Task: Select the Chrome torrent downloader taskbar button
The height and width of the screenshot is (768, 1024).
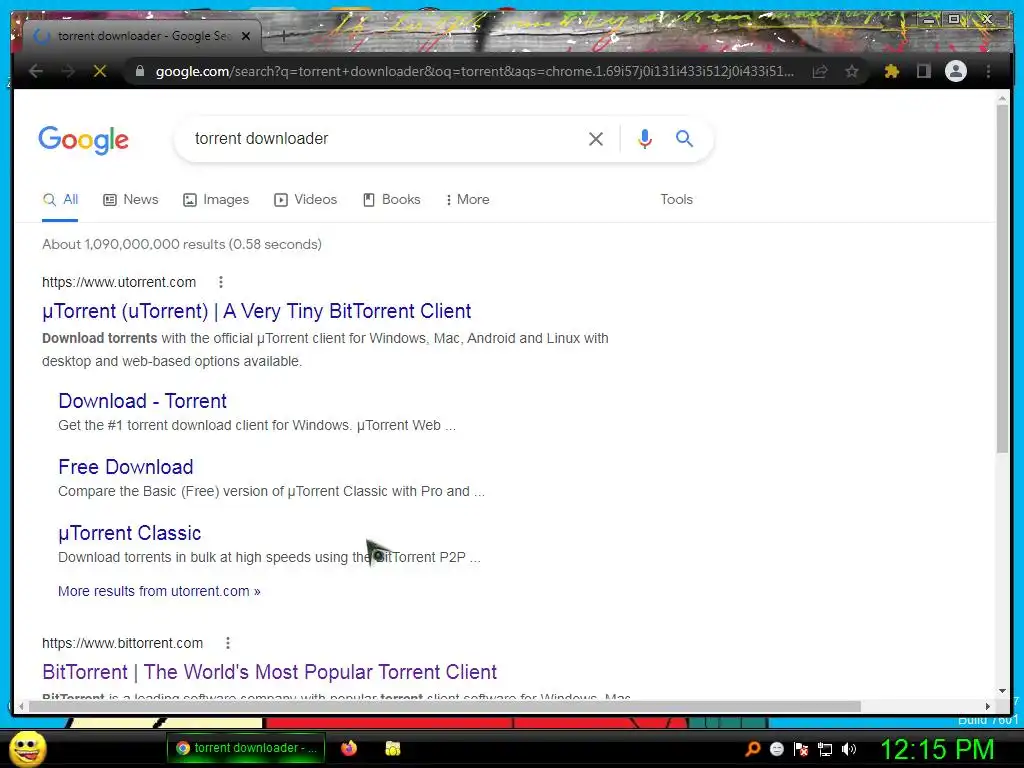Action: click(246, 748)
